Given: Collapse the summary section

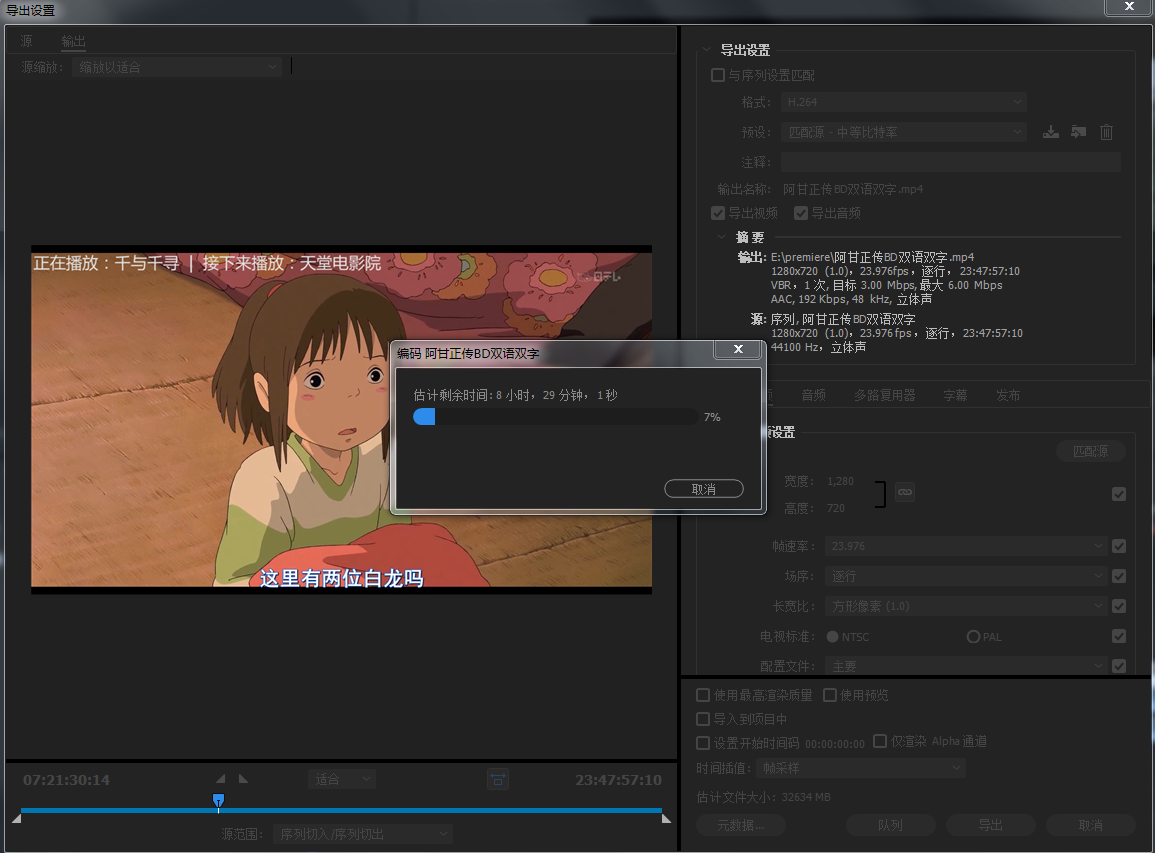Looking at the screenshot, I should (721, 237).
